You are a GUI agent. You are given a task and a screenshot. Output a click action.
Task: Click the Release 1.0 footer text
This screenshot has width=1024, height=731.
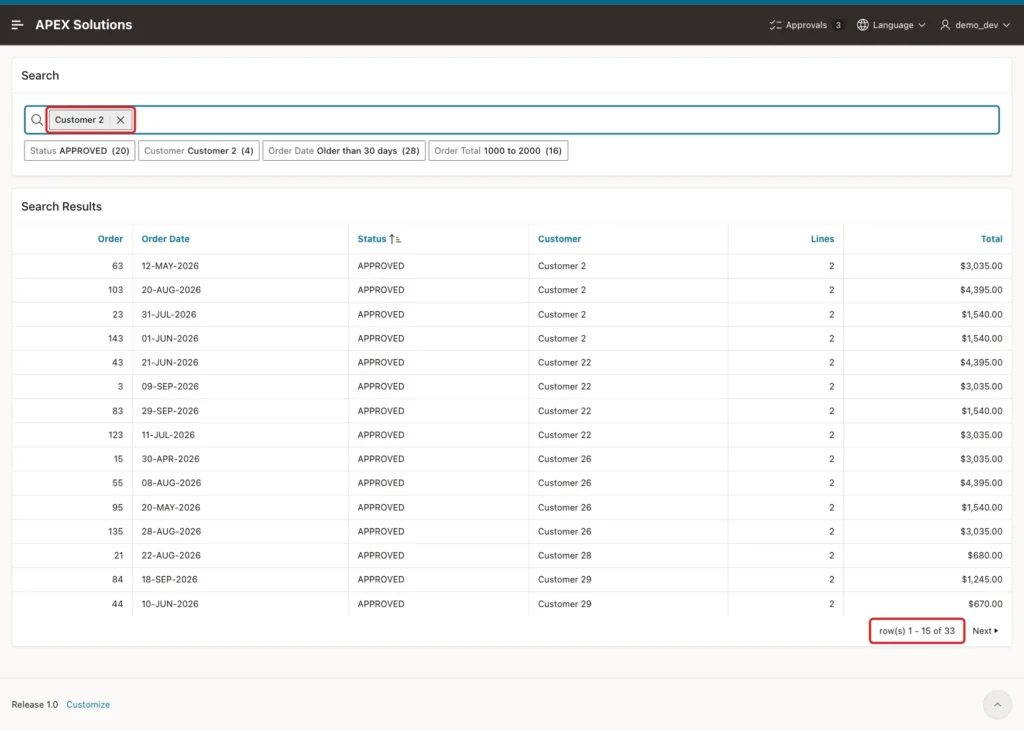[x=35, y=704]
